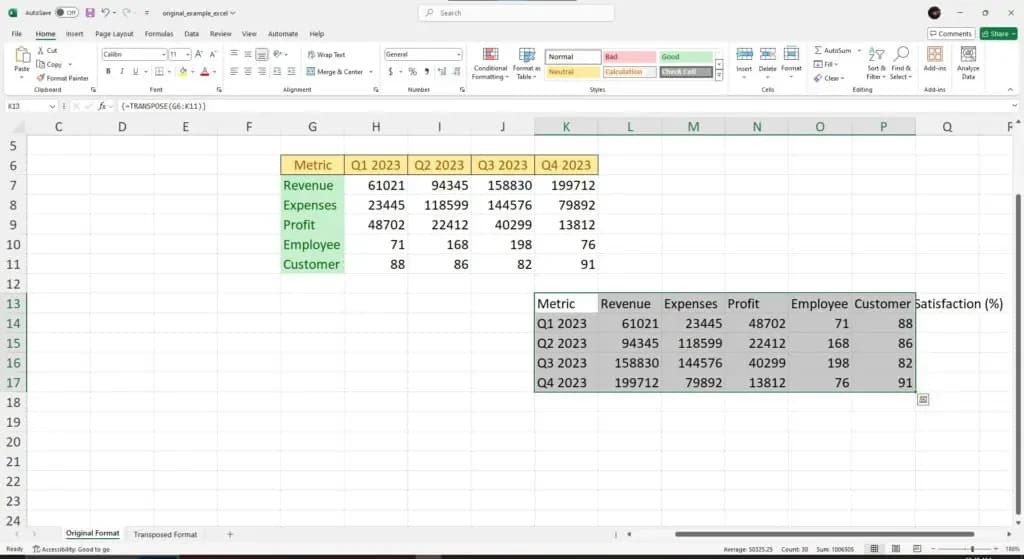Open Format as Table dropdown

coord(526,63)
